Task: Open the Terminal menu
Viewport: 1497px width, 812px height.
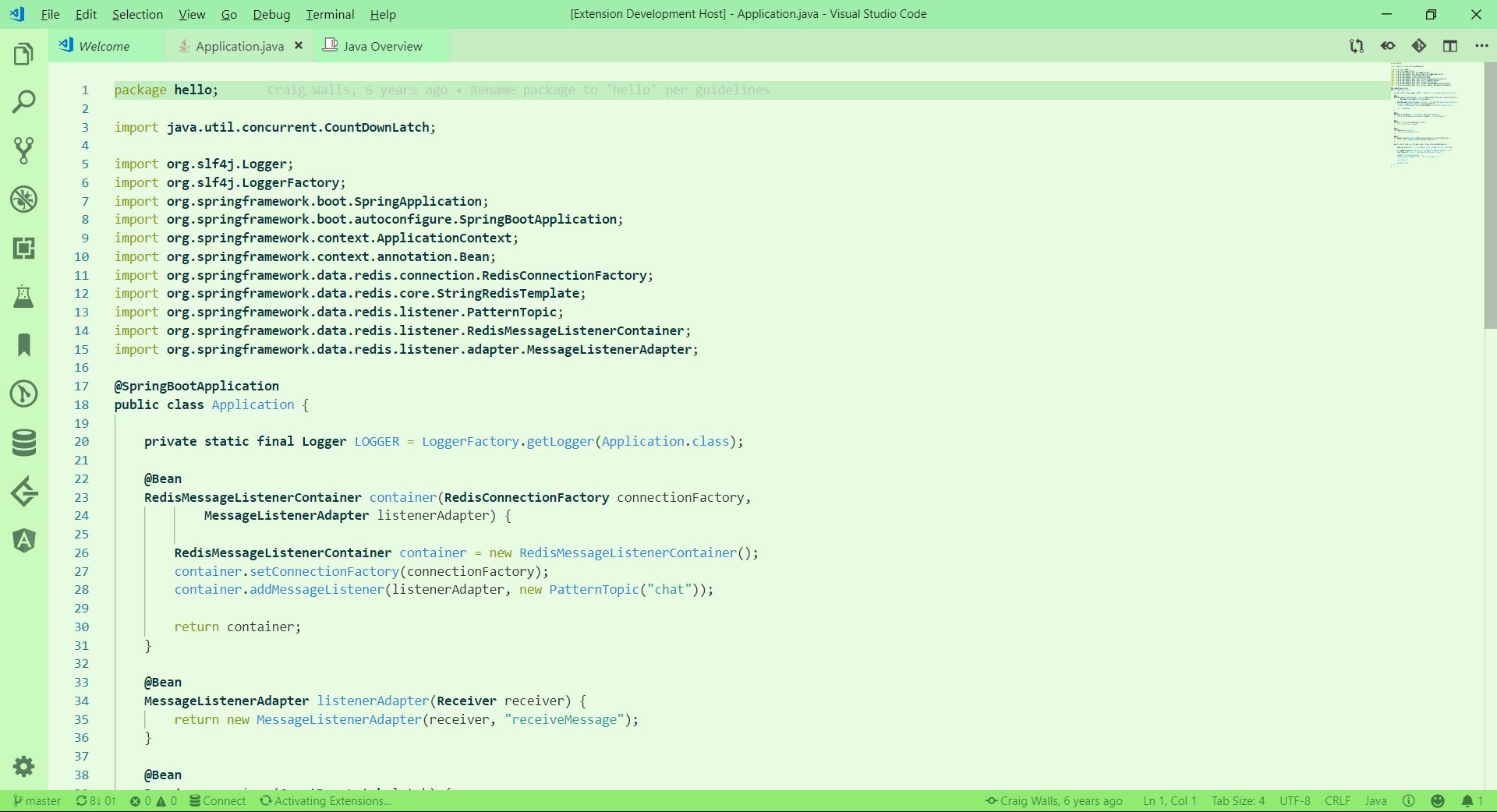Action: coord(330,14)
